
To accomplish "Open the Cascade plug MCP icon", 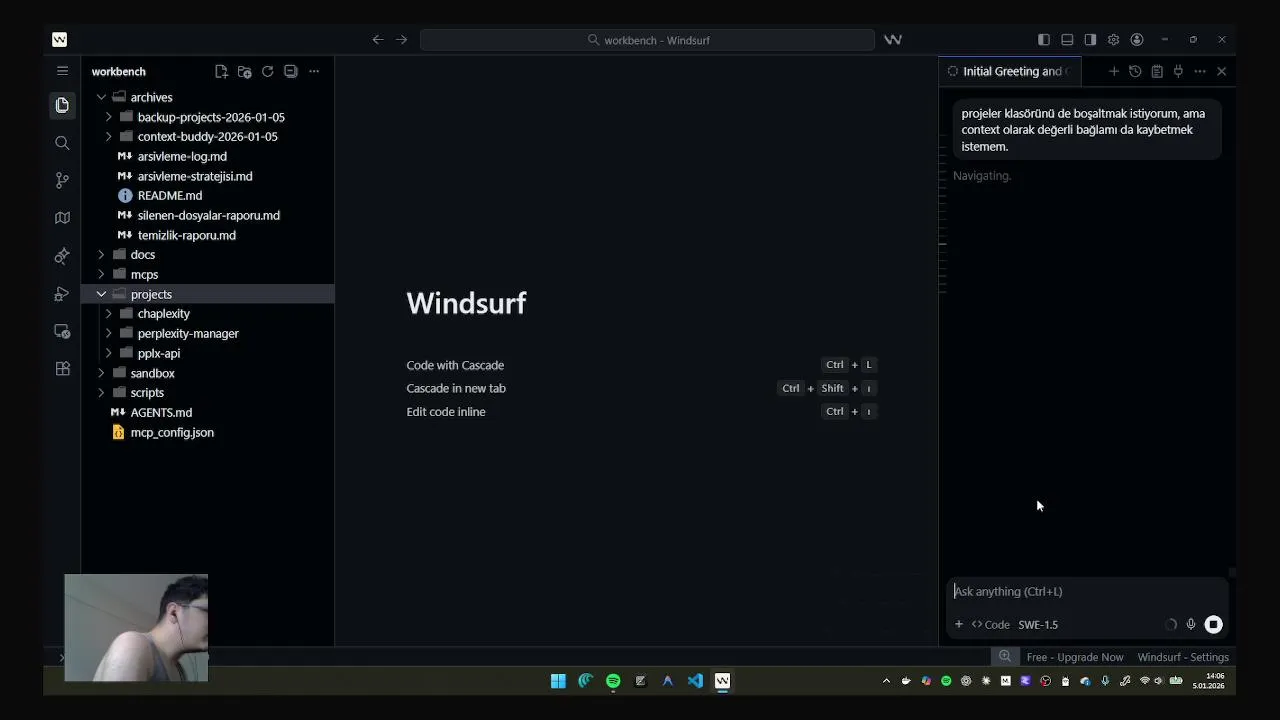I will click(x=1178, y=71).
